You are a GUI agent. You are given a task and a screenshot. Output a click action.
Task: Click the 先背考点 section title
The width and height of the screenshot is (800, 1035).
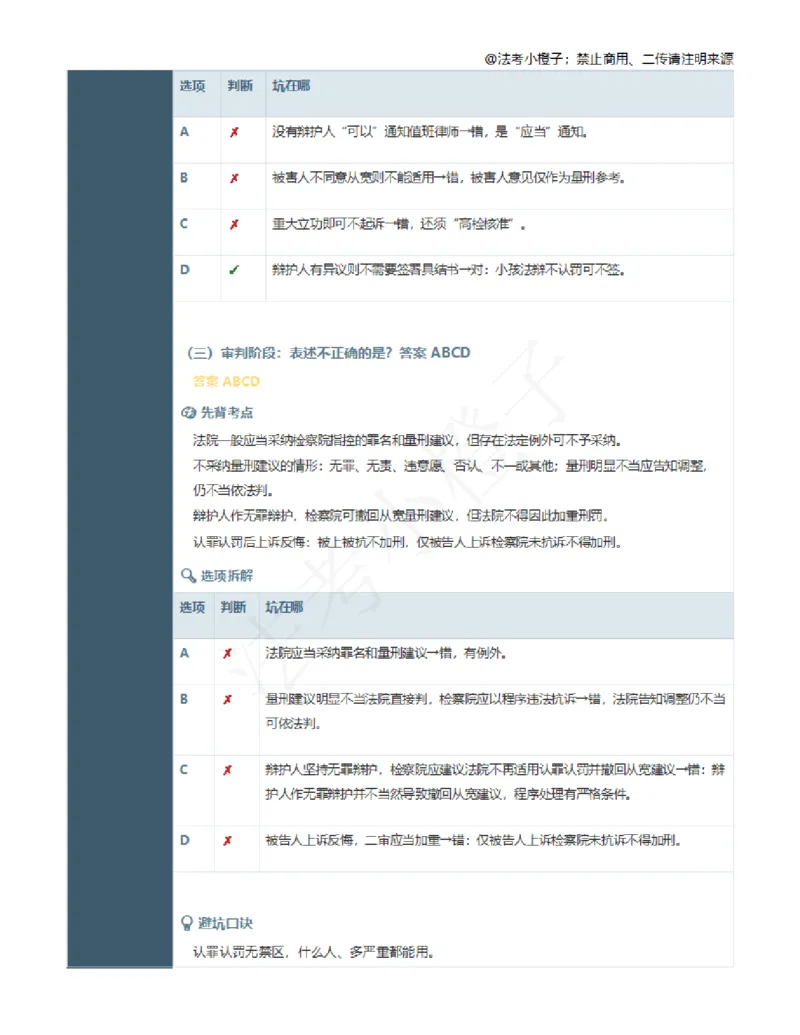[226, 413]
